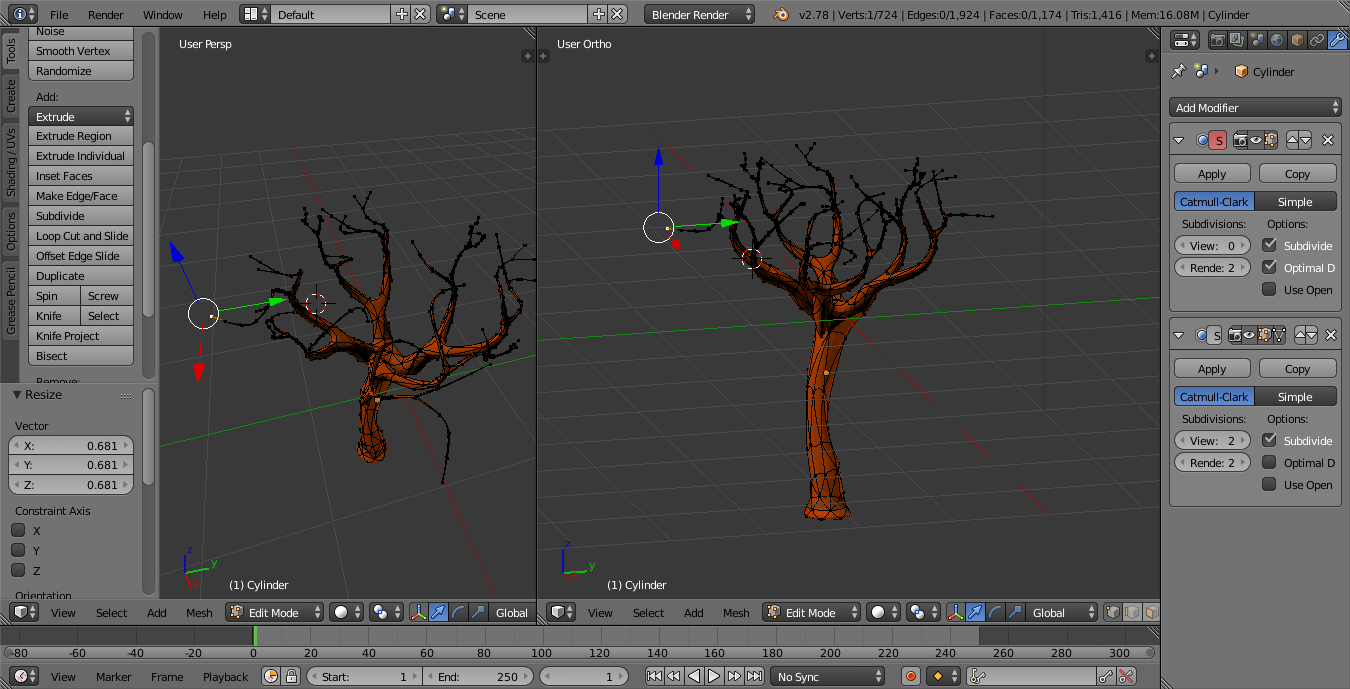Enable Use Open checkbox in first modifier

coord(1269,290)
